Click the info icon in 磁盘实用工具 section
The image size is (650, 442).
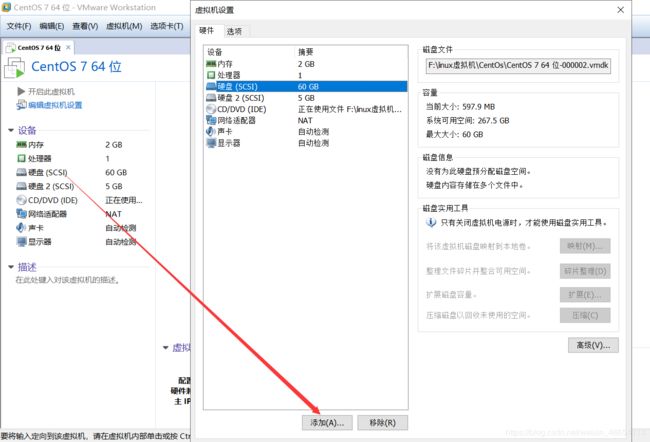[431, 223]
